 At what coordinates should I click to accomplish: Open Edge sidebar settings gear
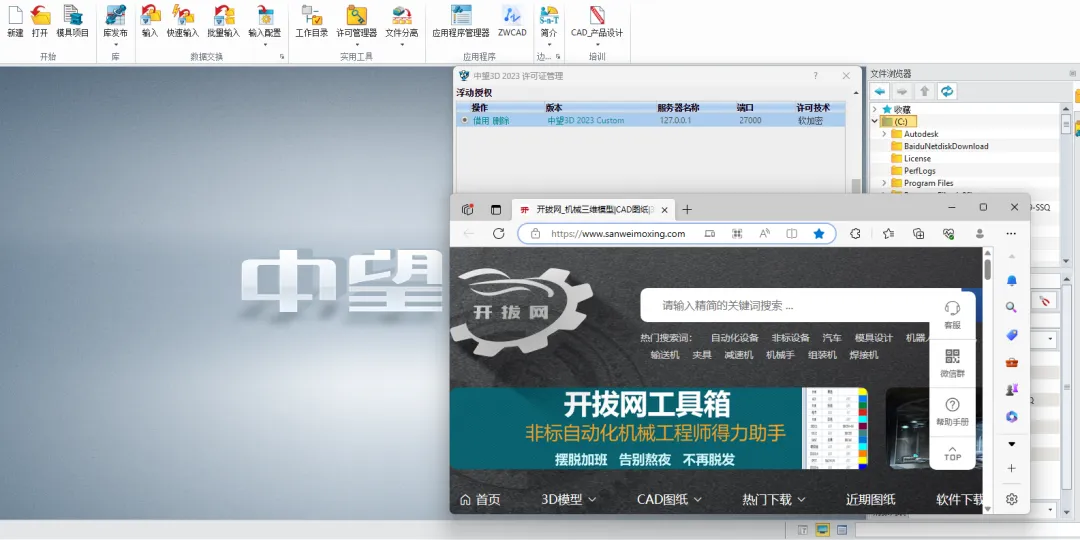pos(1011,499)
